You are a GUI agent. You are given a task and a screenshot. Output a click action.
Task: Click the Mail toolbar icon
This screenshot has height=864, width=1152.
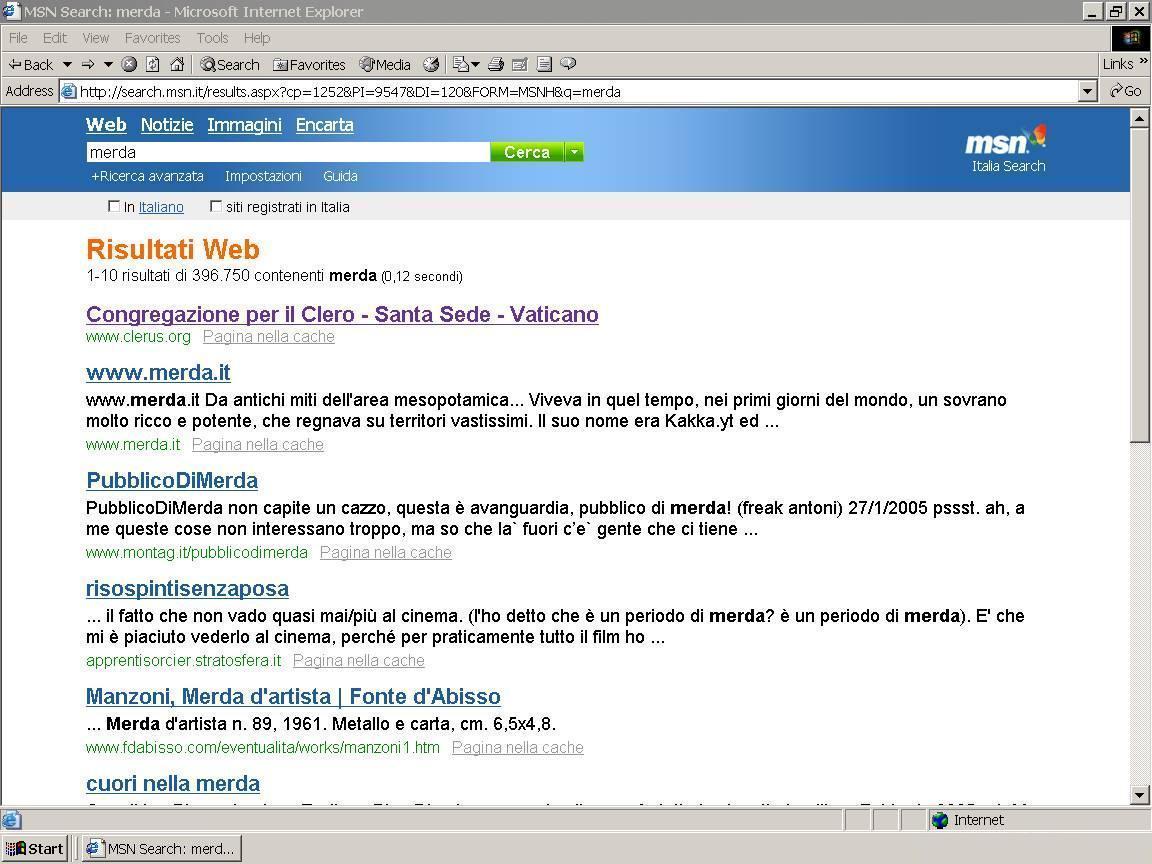click(461, 65)
